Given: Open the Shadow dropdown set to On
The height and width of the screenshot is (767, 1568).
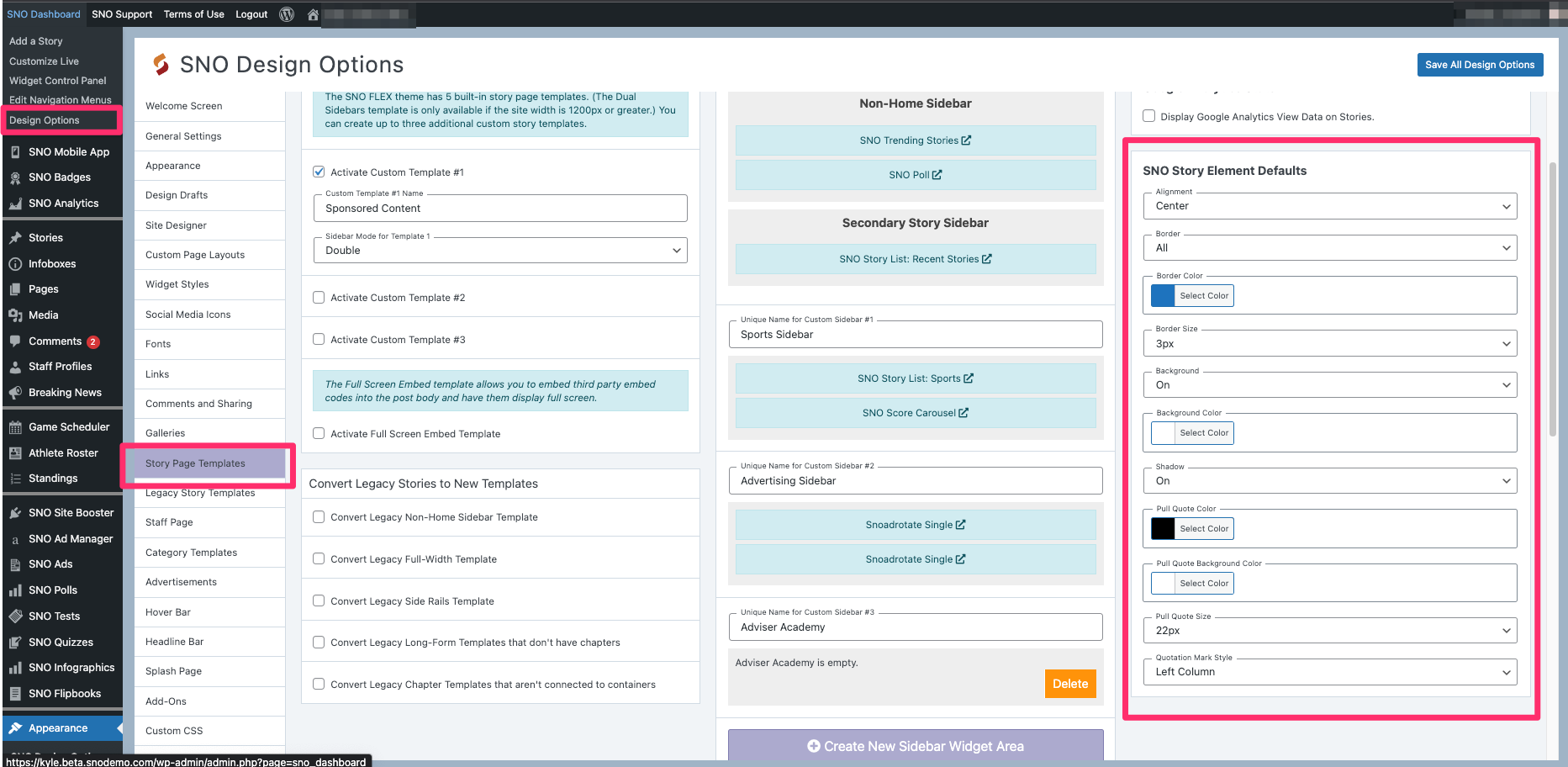Looking at the screenshot, I should point(1330,481).
